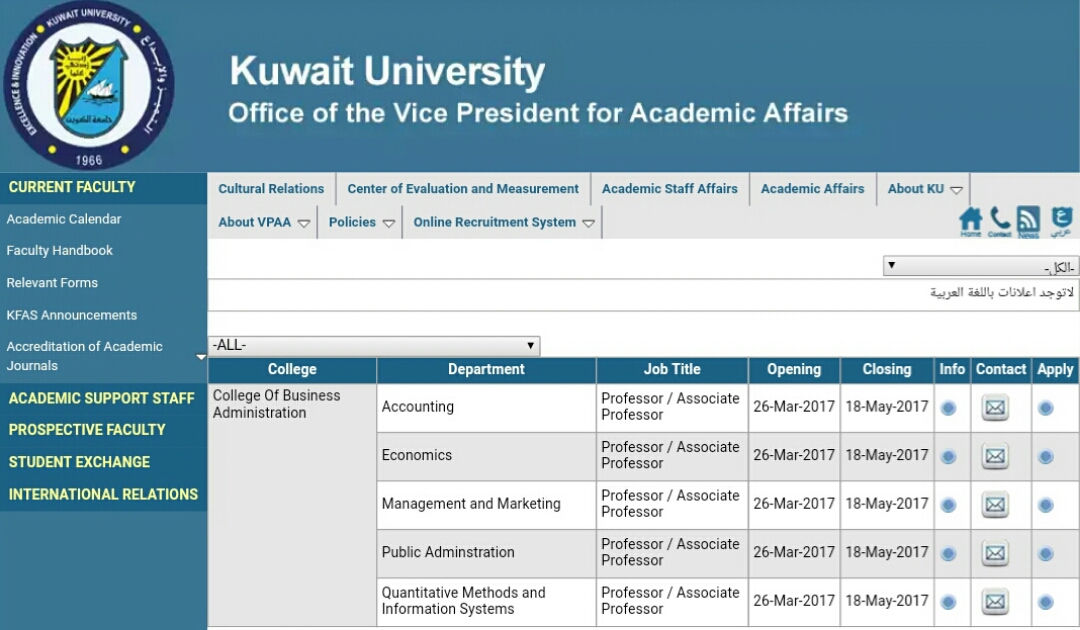Click the Contact envelope for Accounting

pyautogui.click(x=995, y=408)
